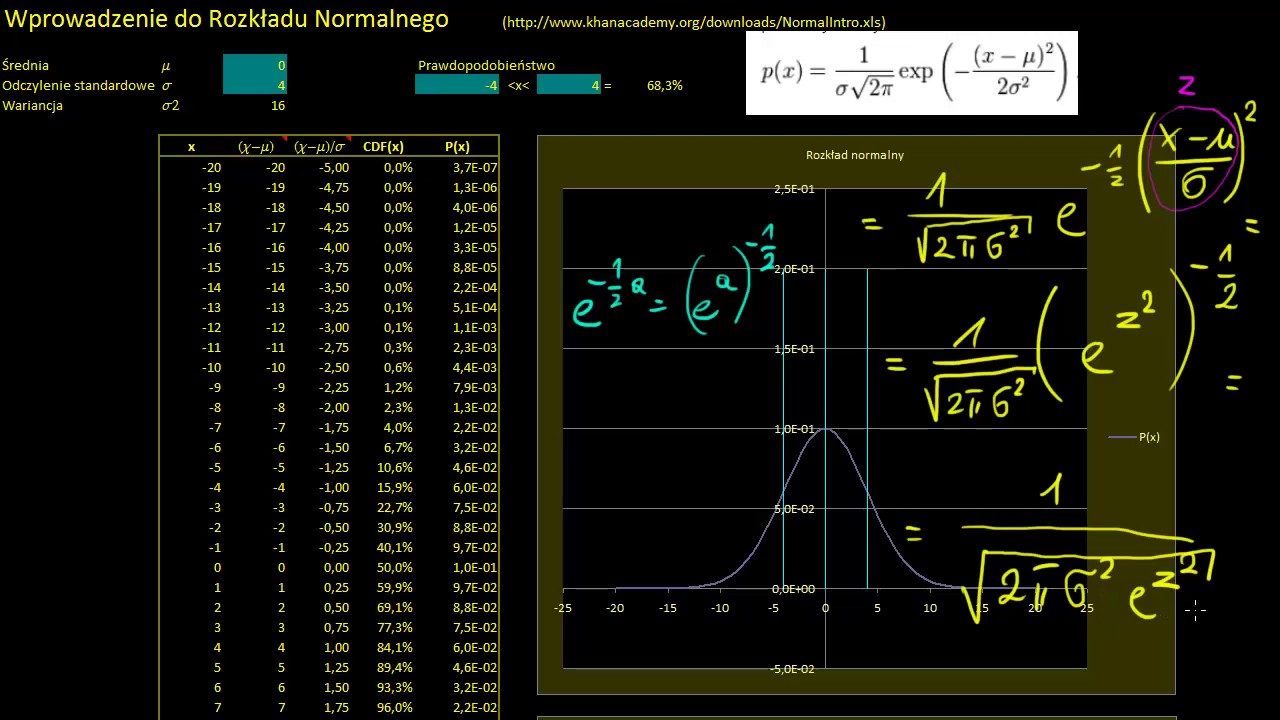Select the lower probability bound cell -4
The height and width of the screenshot is (720, 1280).
click(458, 85)
